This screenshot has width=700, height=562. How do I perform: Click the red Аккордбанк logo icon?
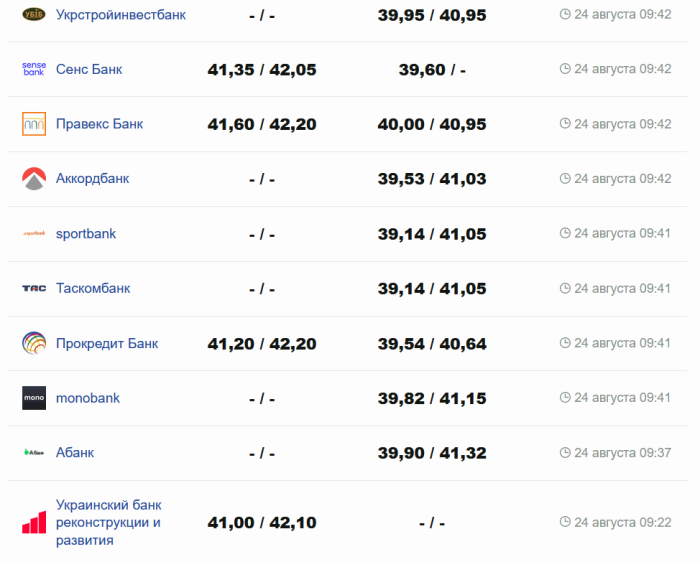coord(34,179)
